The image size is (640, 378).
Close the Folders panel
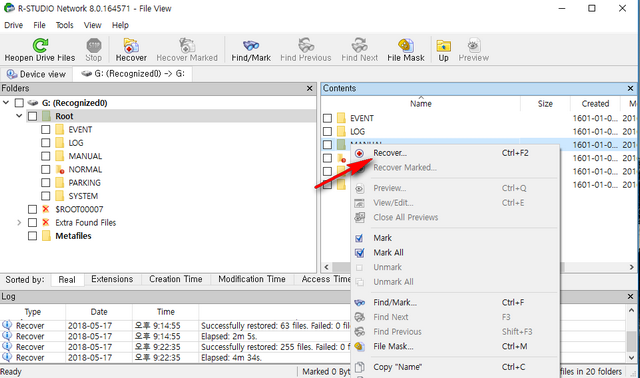click(x=309, y=89)
